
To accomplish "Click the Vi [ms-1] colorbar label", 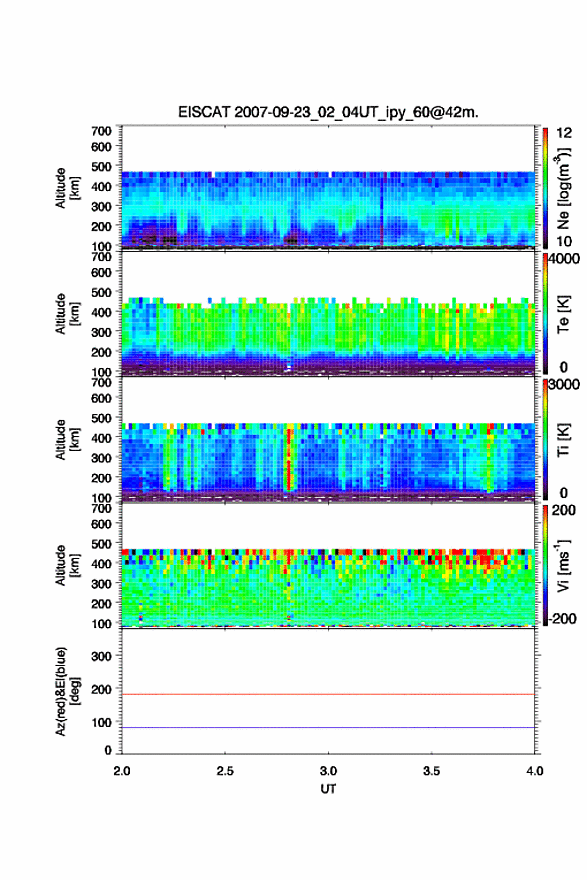I will [563, 565].
